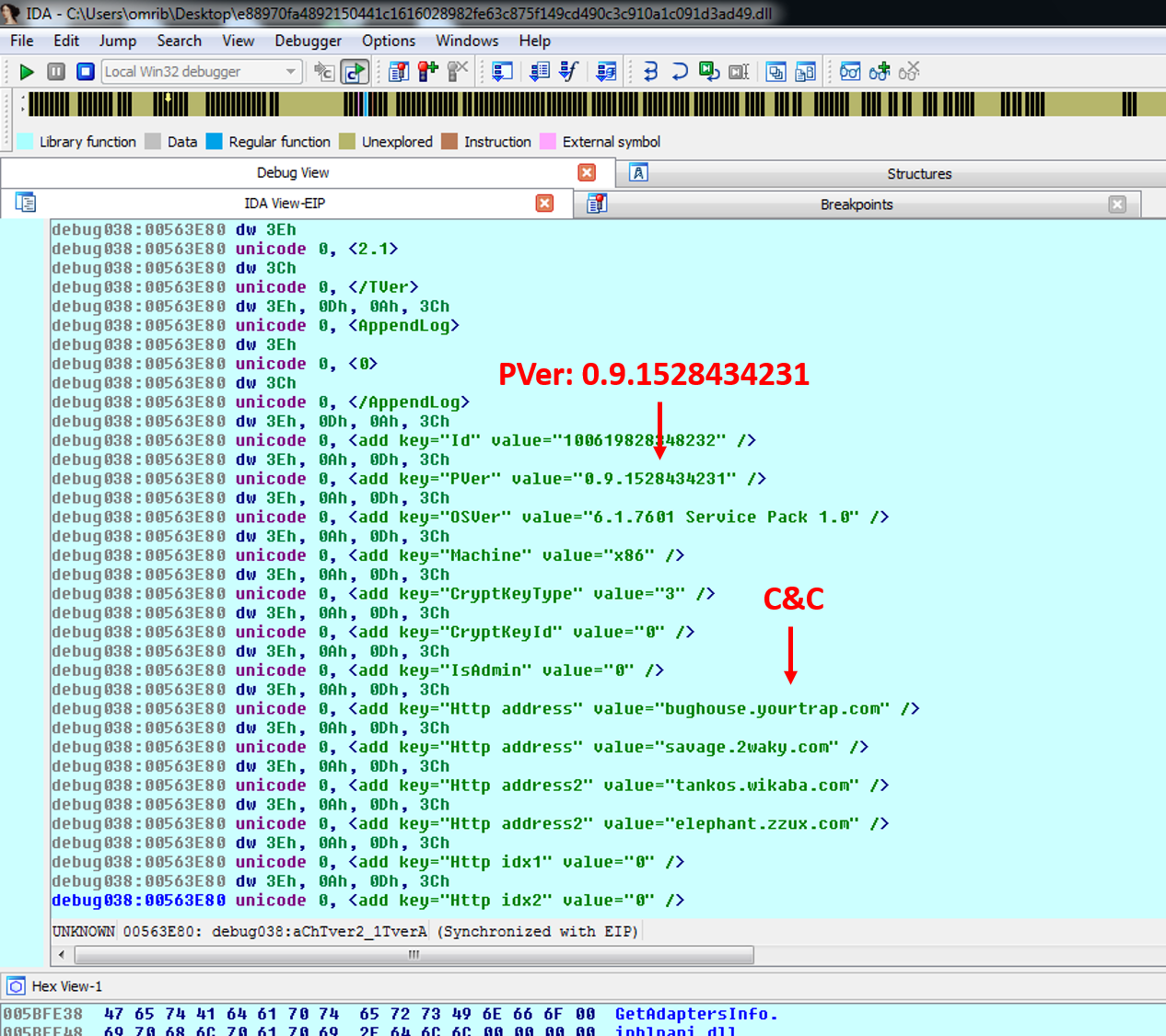Click the Step Into icon
1166x1036 pixels.
point(650,72)
